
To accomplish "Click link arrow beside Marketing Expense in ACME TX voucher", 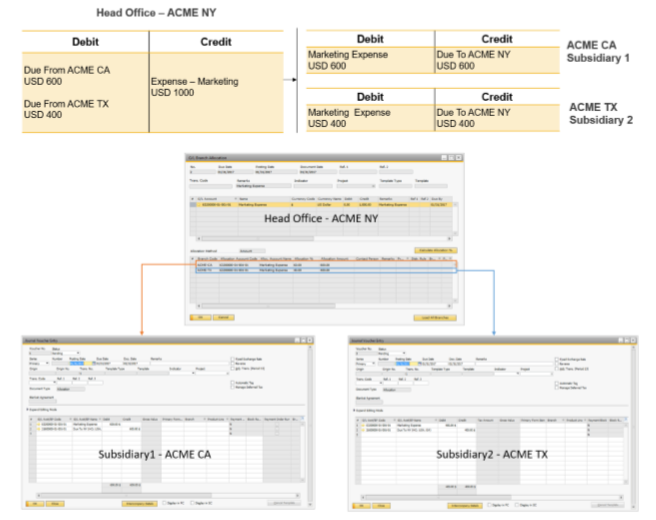I will coord(359,423).
